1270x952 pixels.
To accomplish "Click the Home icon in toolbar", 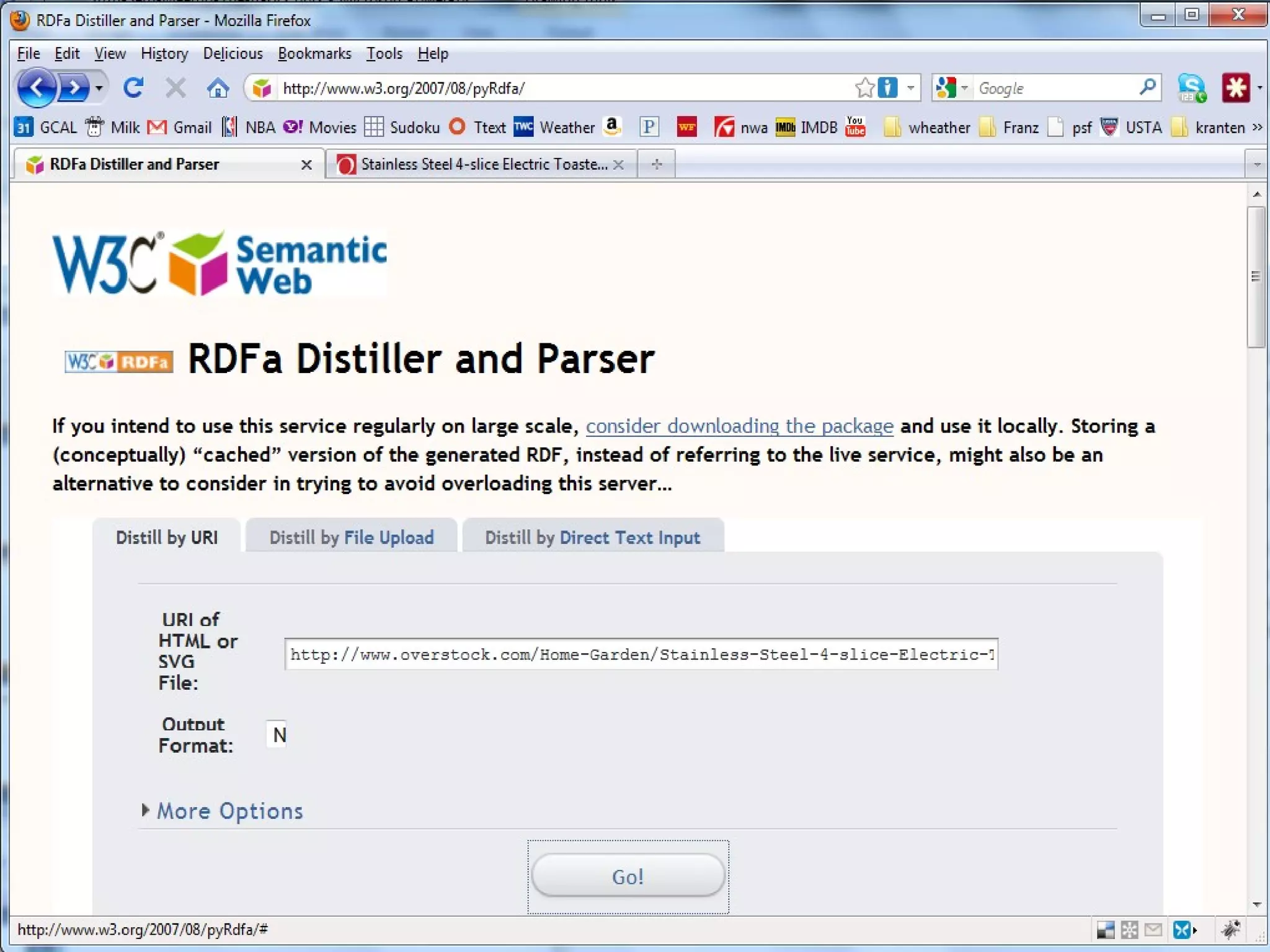I will (x=217, y=88).
